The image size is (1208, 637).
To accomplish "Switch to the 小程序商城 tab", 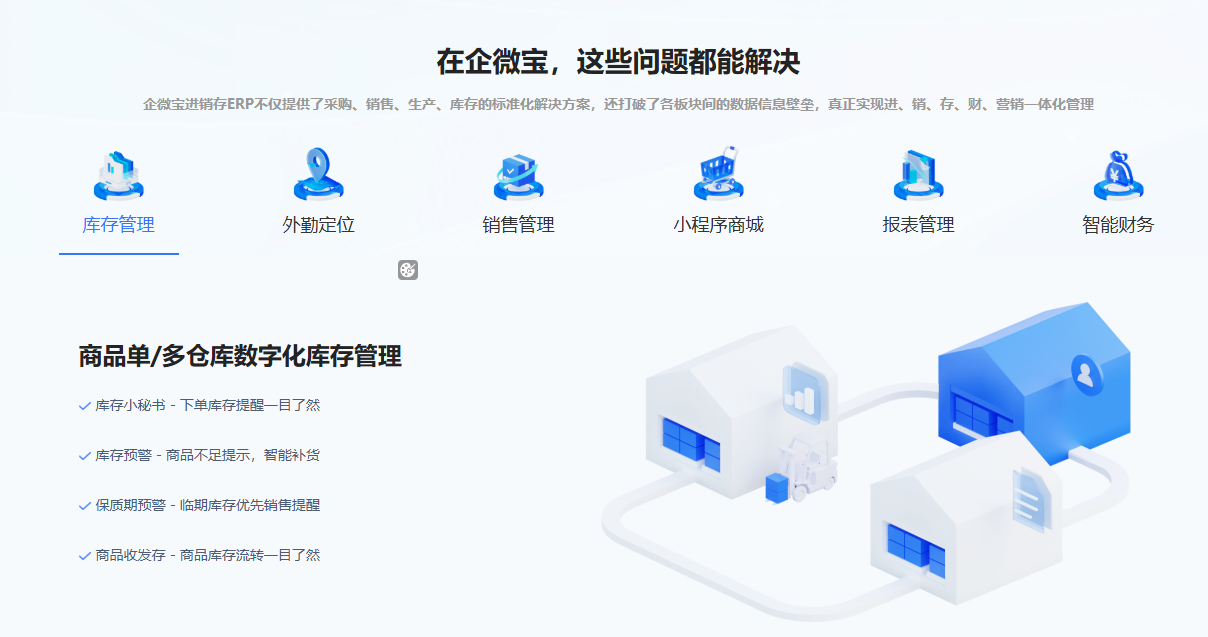I will [x=719, y=225].
